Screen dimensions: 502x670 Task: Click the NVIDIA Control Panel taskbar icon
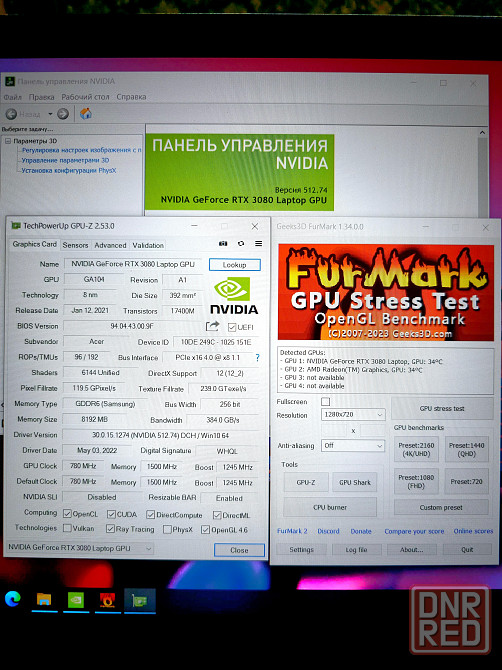76,600
